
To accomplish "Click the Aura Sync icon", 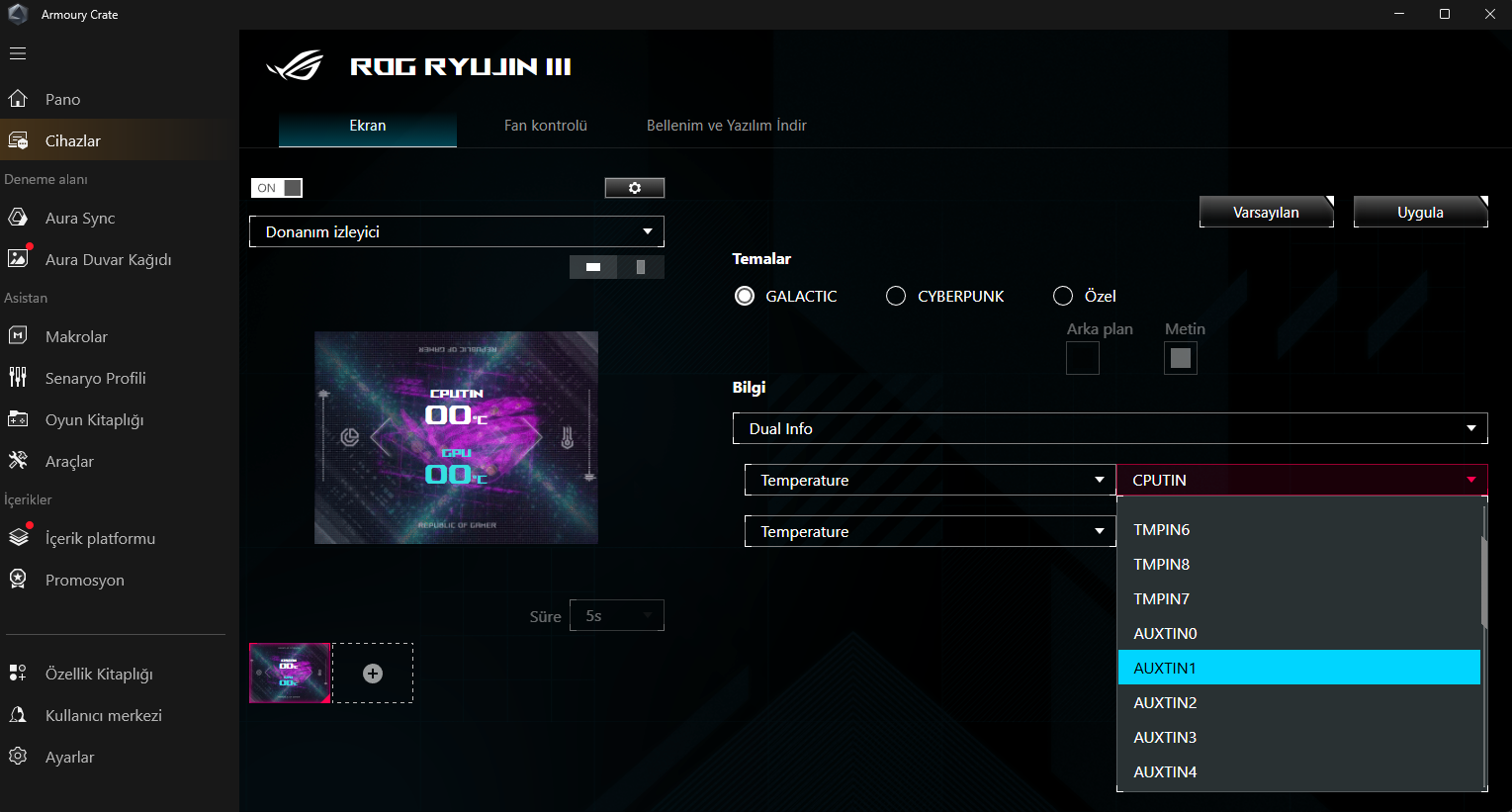I will tap(18, 218).
